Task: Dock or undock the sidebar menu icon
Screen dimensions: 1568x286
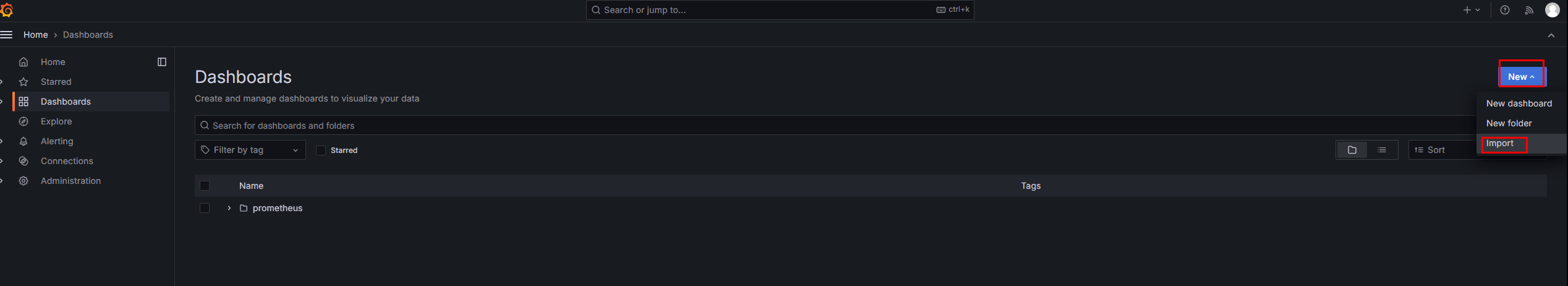Action: pyautogui.click(x=162, y=62)
